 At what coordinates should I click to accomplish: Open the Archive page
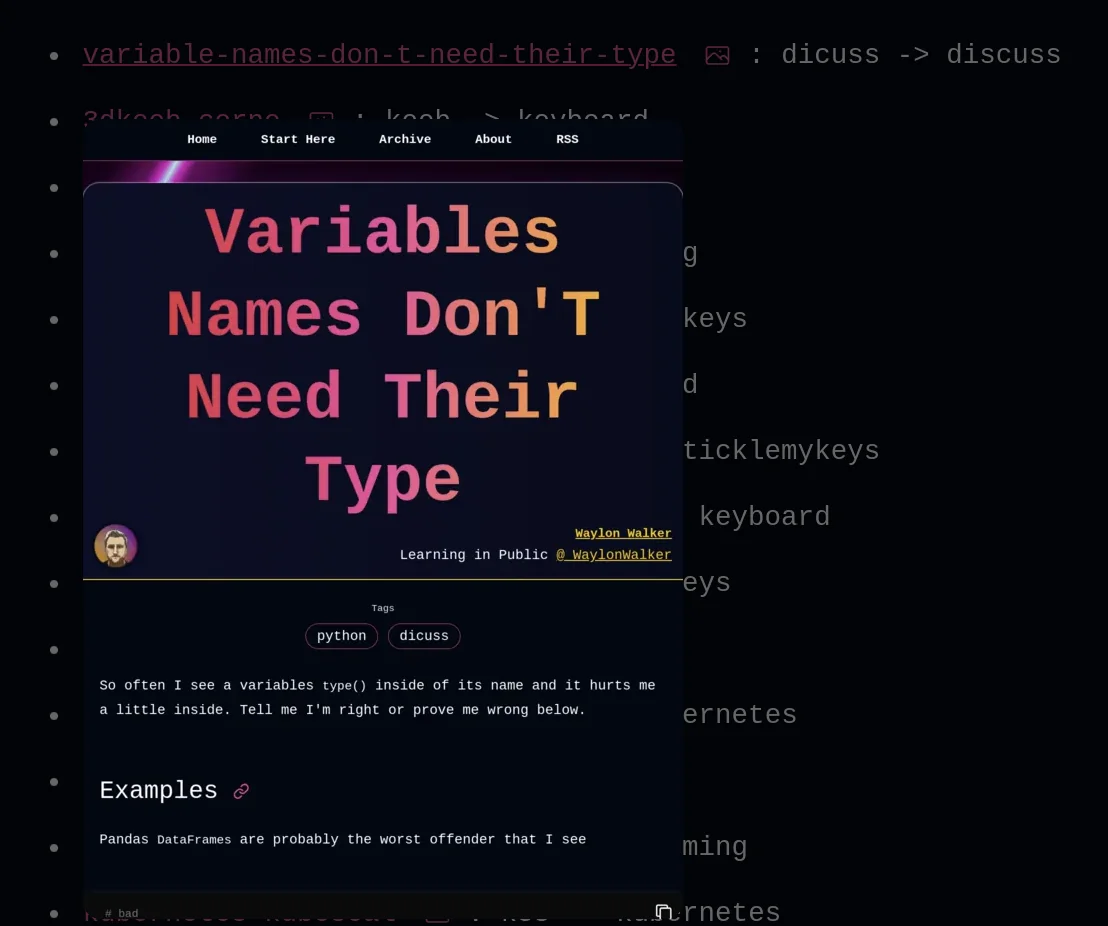(405, 139)
